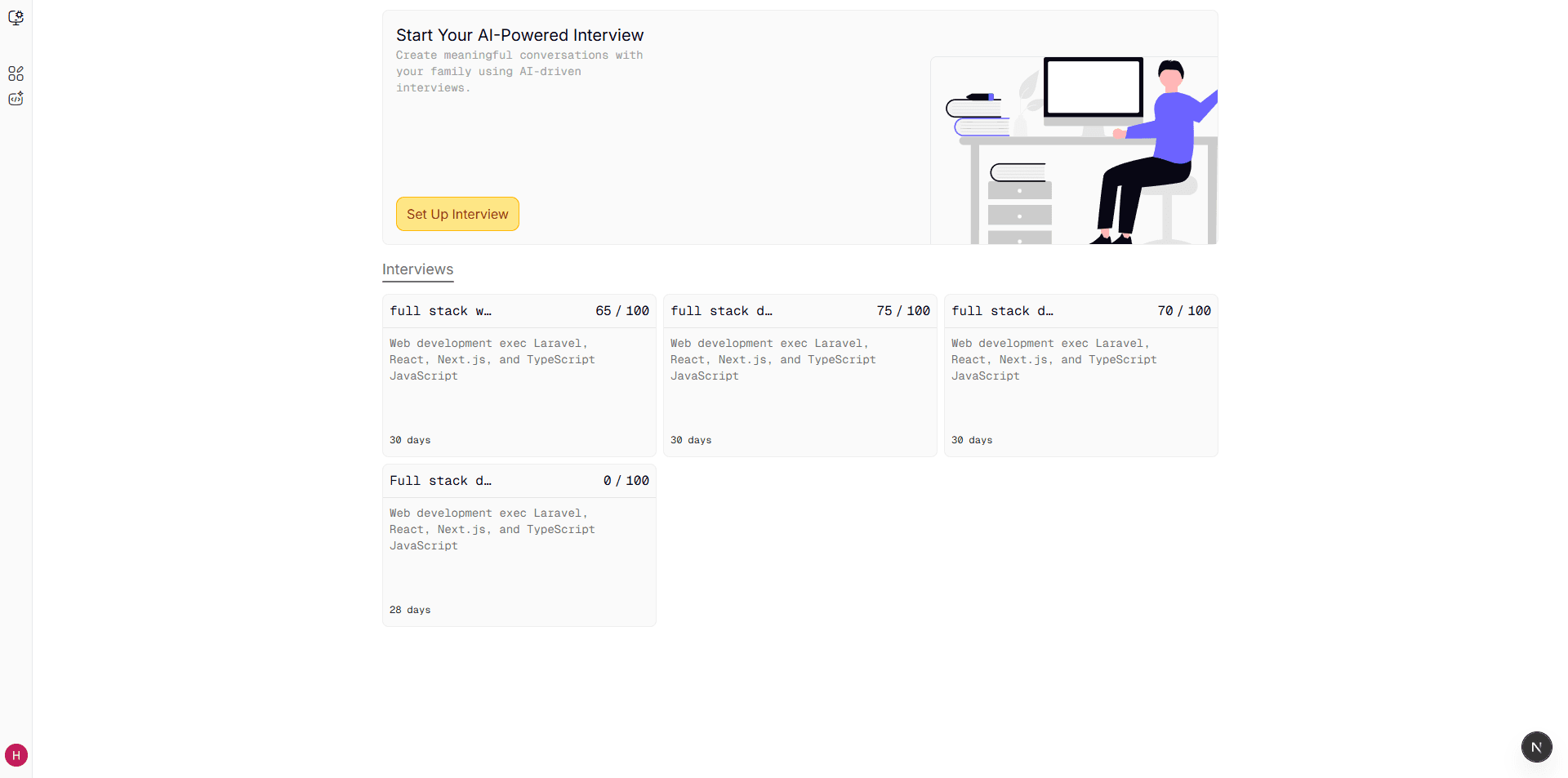
Task: Click the Set Up Interview button
Action: coord(457,214)
